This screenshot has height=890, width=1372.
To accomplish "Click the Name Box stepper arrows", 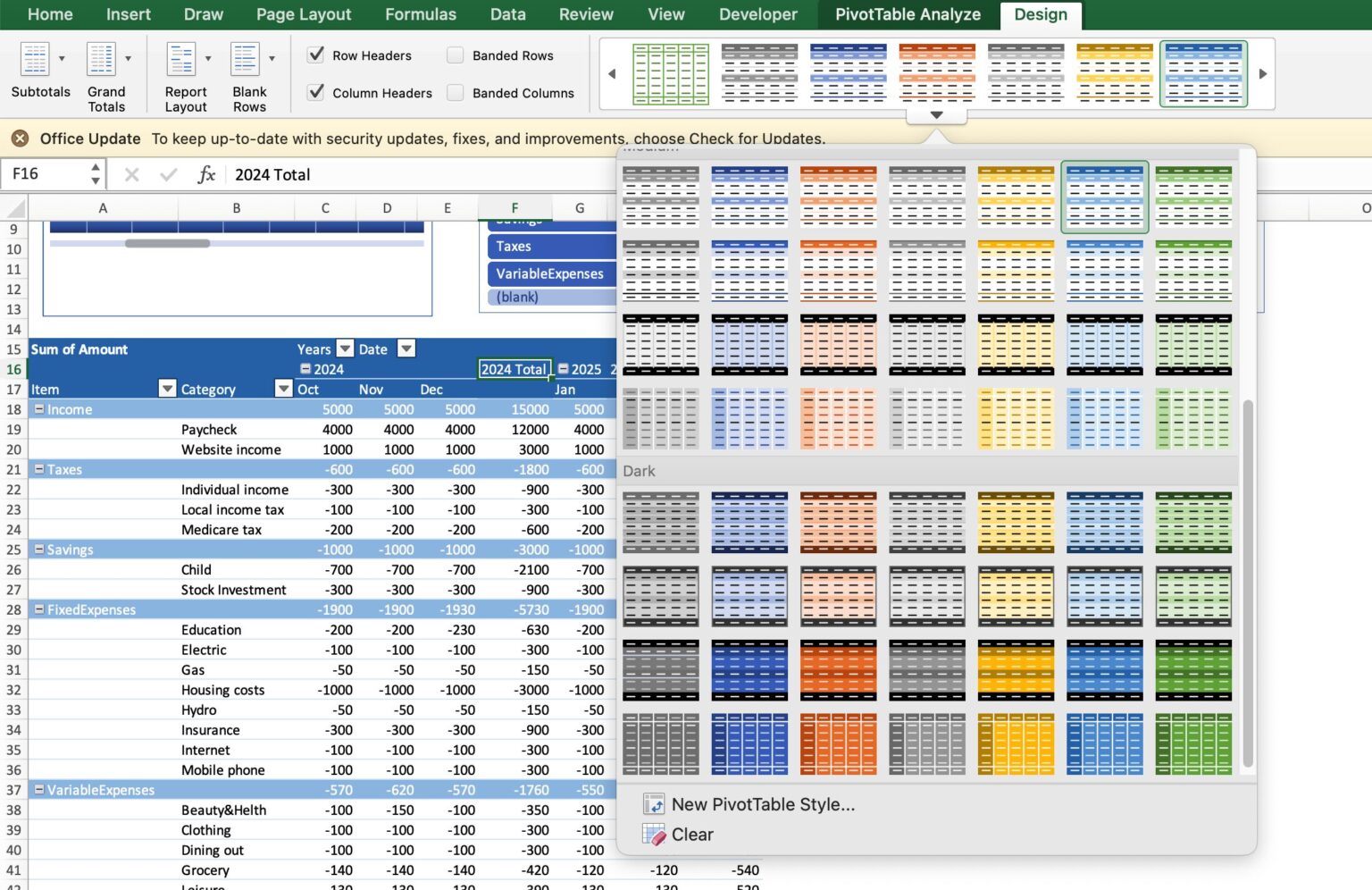I will click(x=96, y=174).
